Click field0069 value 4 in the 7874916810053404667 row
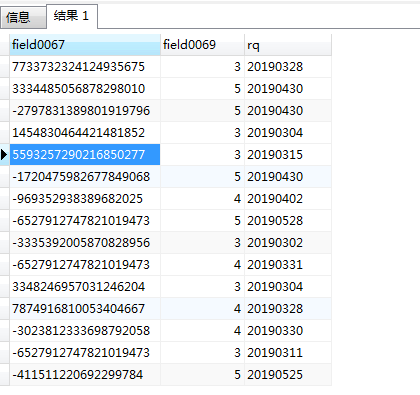Viewport: 420px width, 395px height. pyautogui.click(x=202, y=309)
